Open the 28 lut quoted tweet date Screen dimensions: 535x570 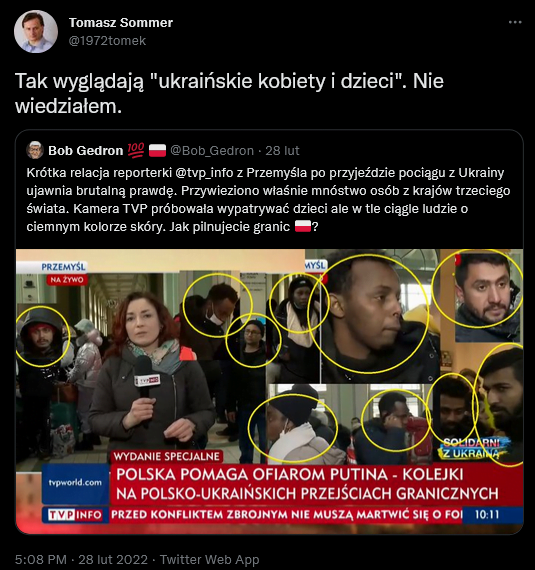(x=282, y=150)
